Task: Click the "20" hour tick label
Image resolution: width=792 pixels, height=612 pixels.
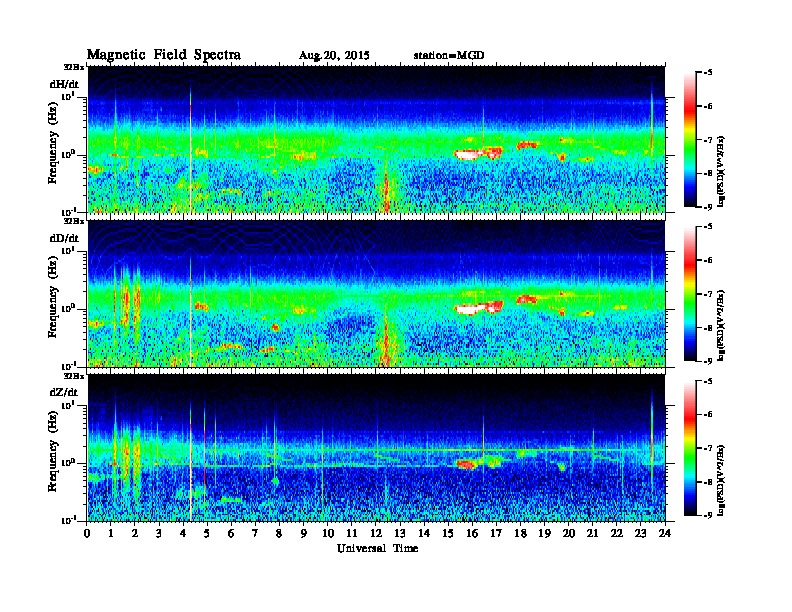Action: click(569, 534)
